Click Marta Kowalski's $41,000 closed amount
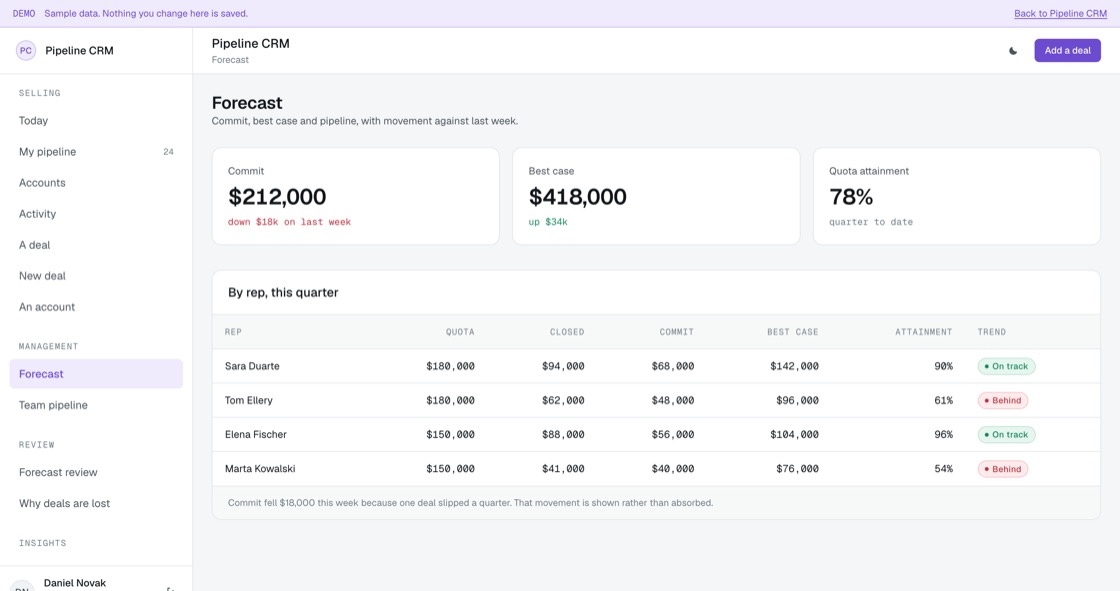The width and height of the screenshot is (1120, 591). click(563, 469)
